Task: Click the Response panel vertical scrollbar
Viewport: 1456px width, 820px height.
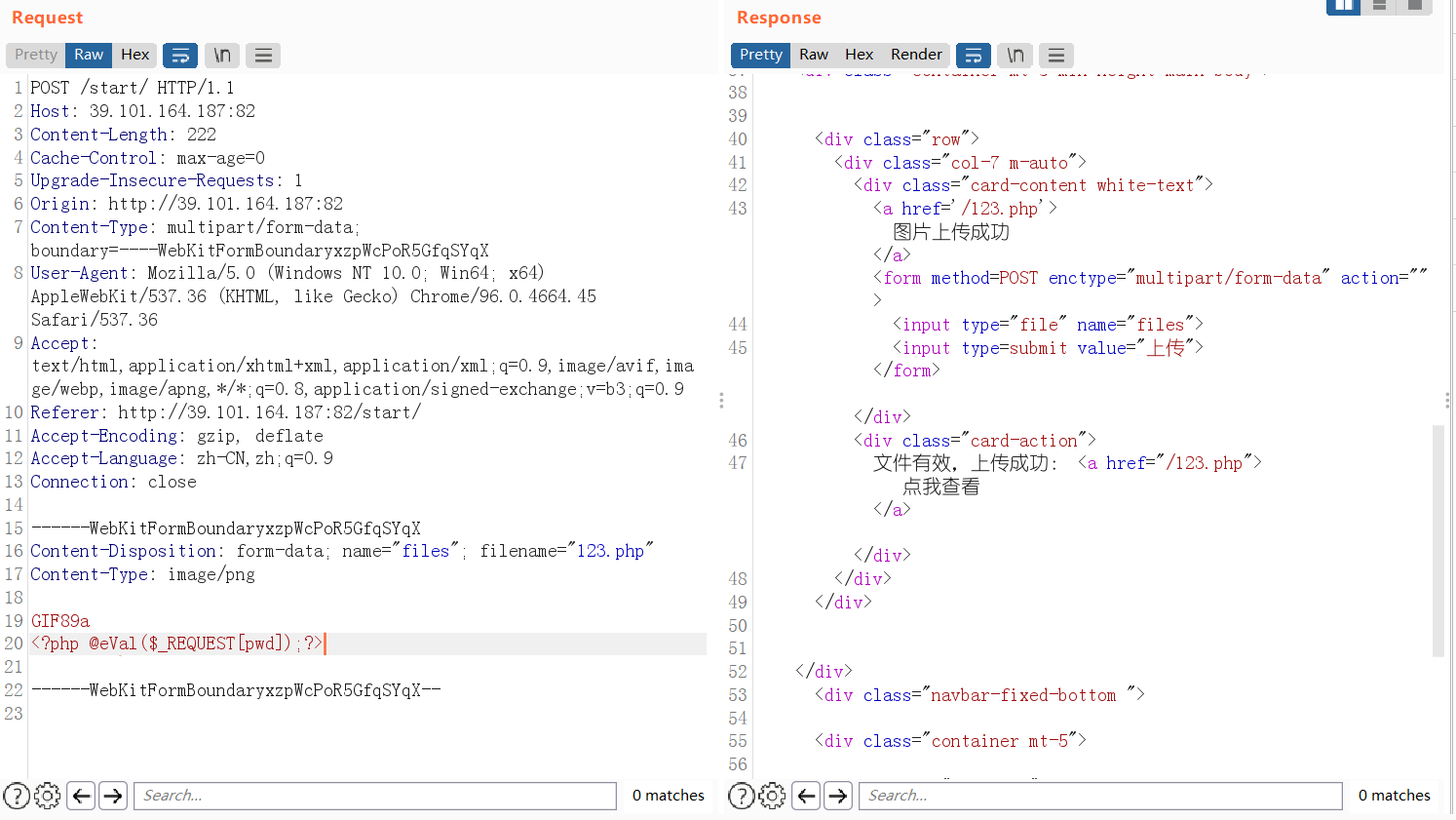Action: (x=1438, y=541)
